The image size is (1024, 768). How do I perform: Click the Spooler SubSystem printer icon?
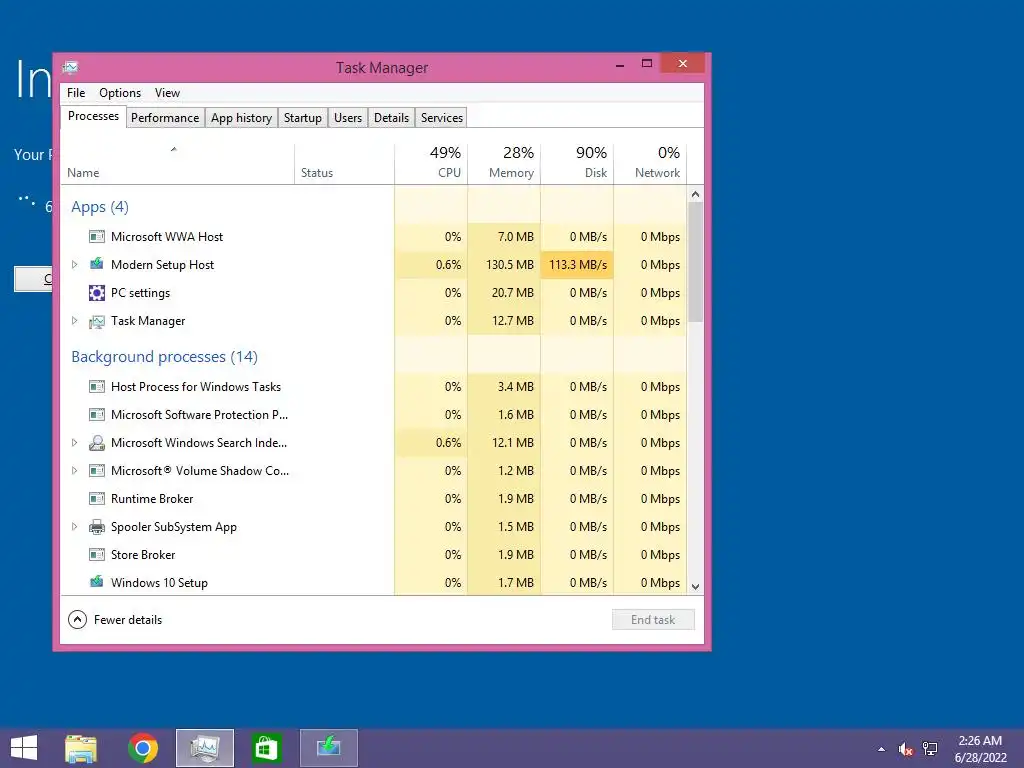point(97,526)
